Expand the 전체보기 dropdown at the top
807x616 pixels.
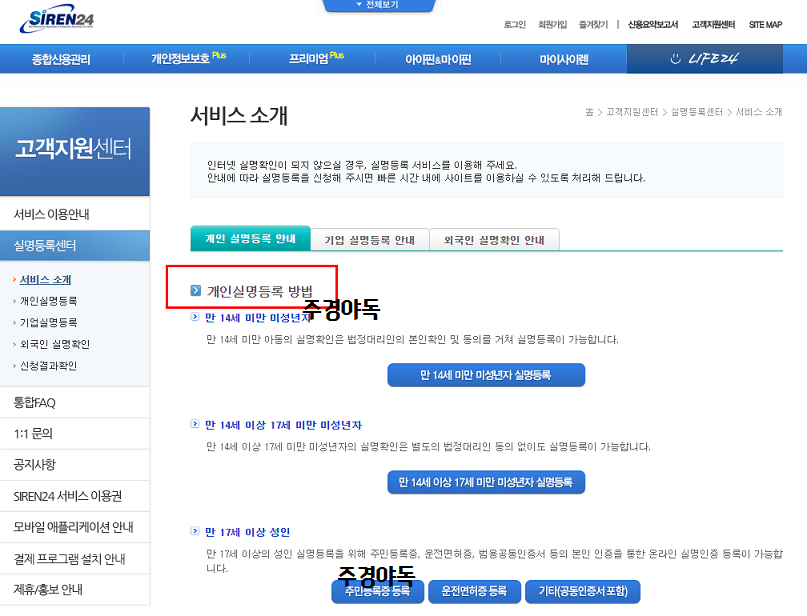pyautogui.click(x=378, y=4)
